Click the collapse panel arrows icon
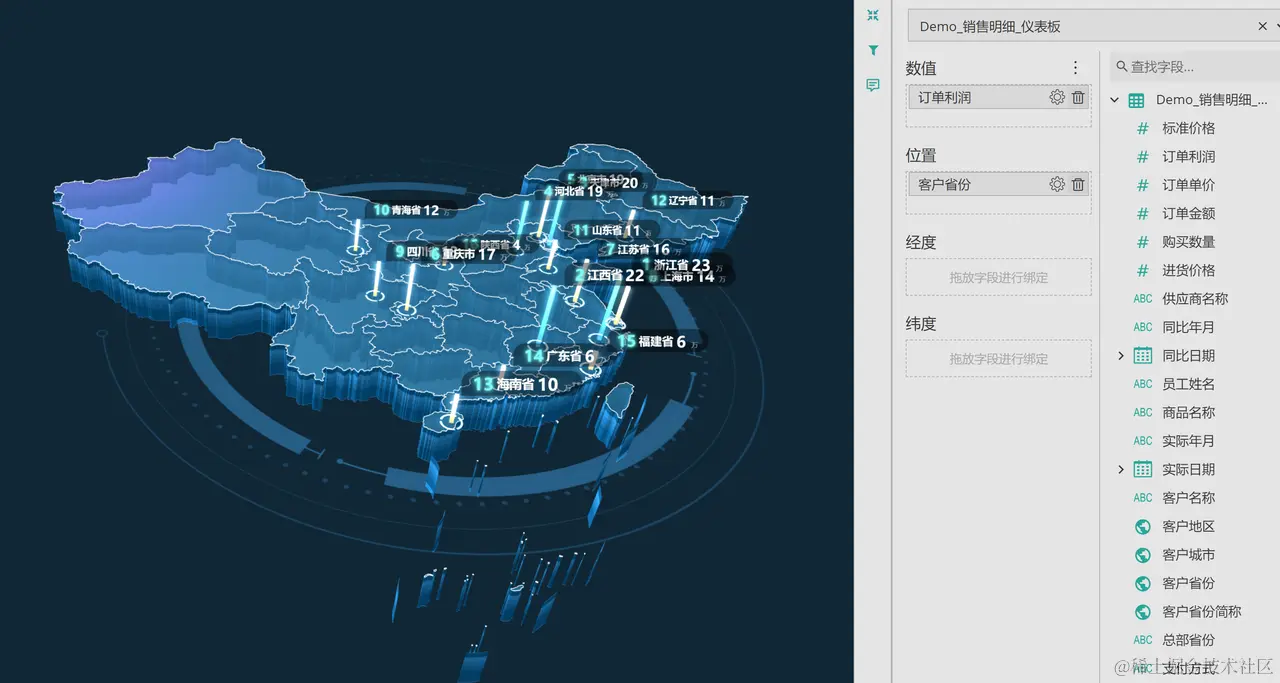Viewport: 1280px width, 683px height. pyautogui.click(x=873, y=15)
